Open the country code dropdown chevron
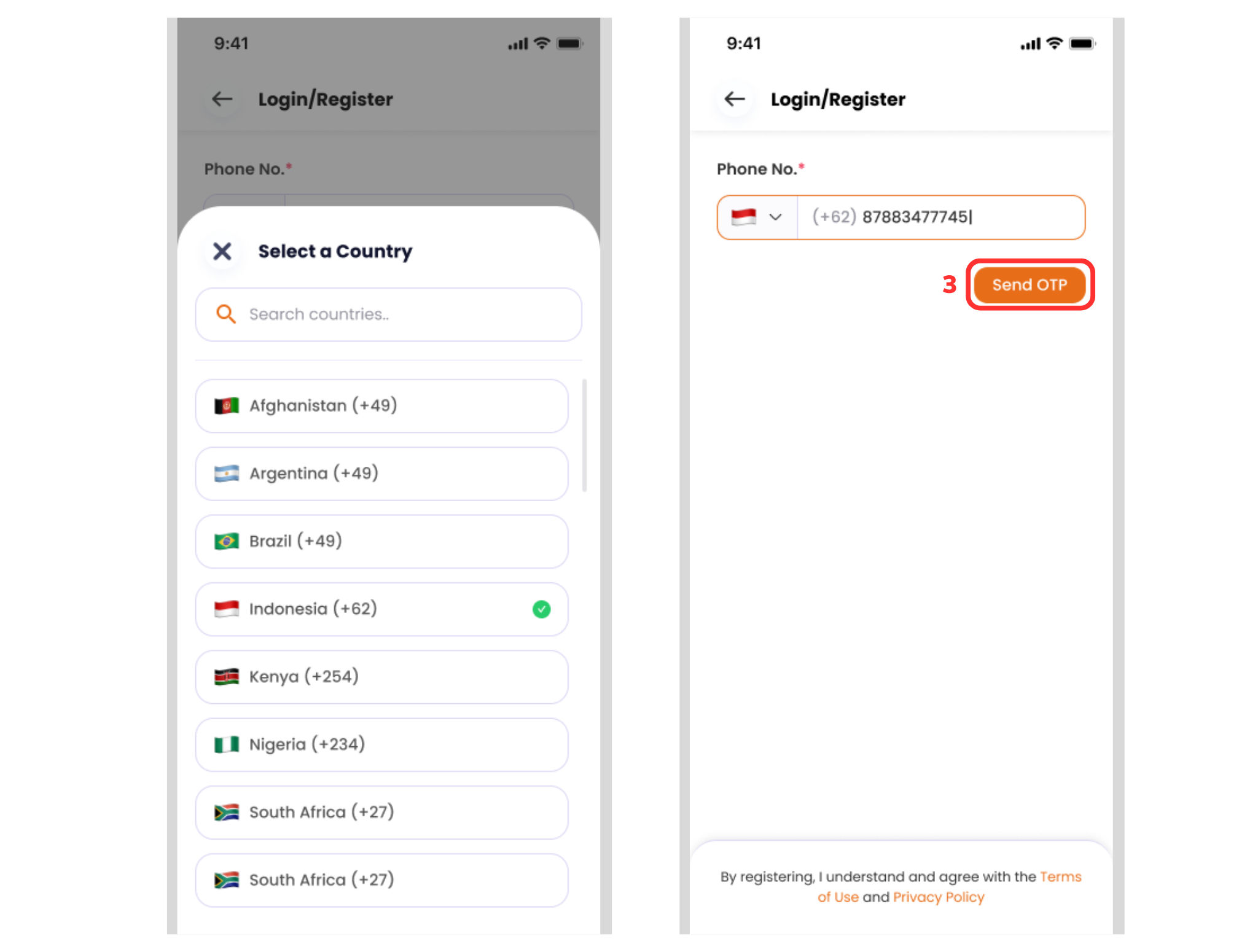This screenshot has width=1258, height=952. coord(775,217)
